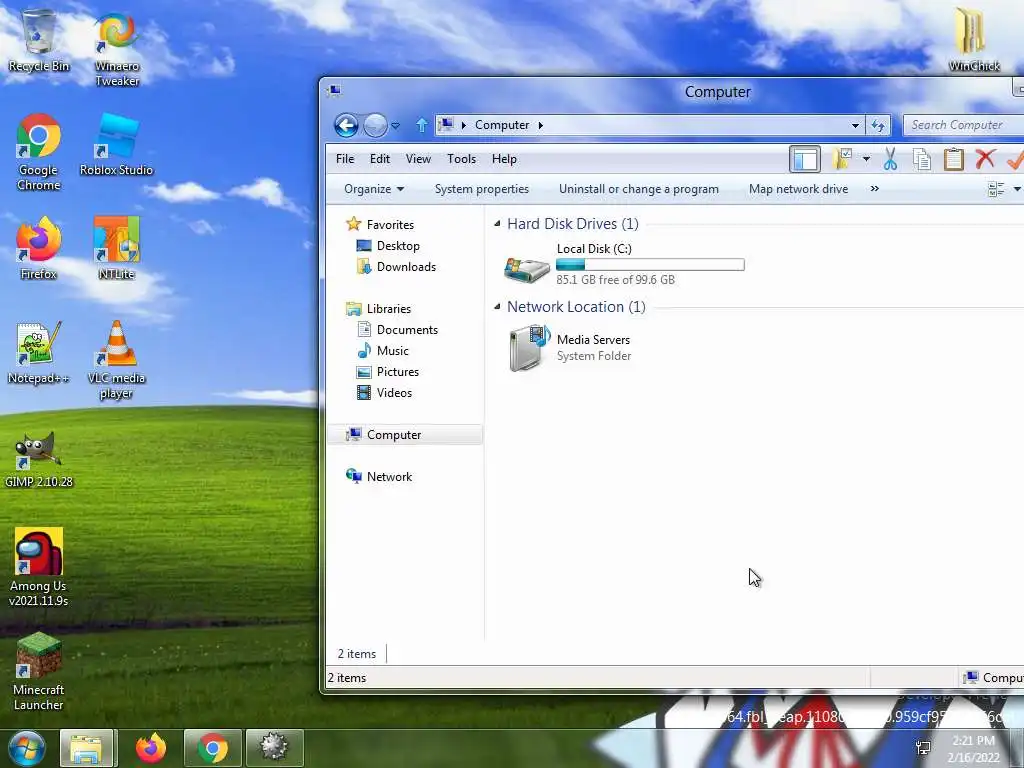Select the NTLite desktop icon
This screenshot has width=1024, height=768.
(116, 249)
